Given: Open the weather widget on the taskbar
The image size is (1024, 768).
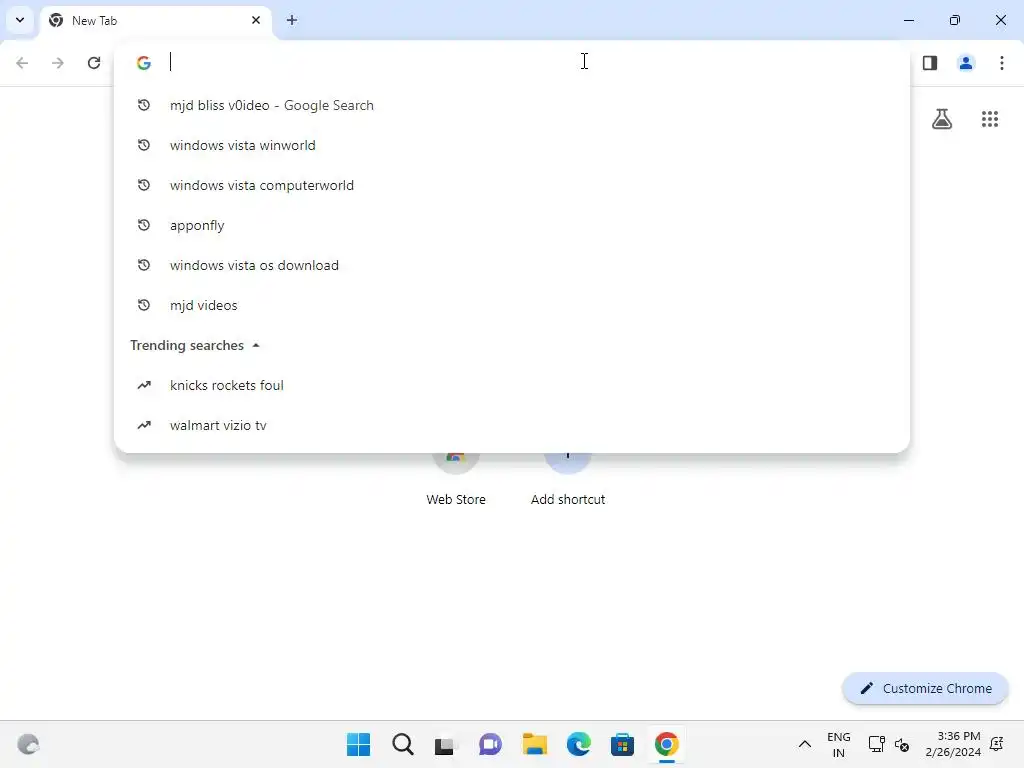Looking at the screenshot, I should [28, 744].
